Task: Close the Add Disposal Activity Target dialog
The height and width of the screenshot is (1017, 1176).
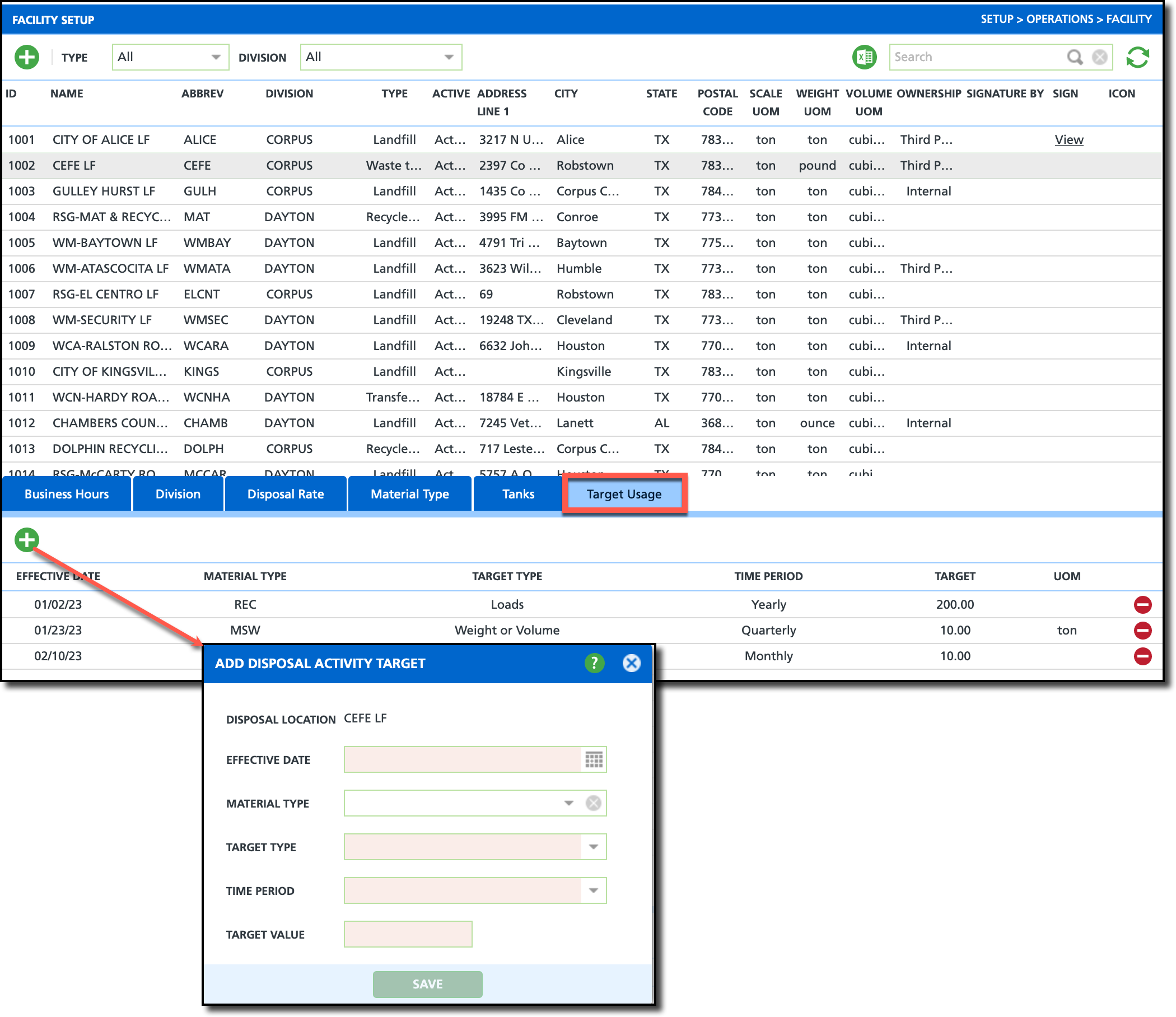Action: [631, 663]
